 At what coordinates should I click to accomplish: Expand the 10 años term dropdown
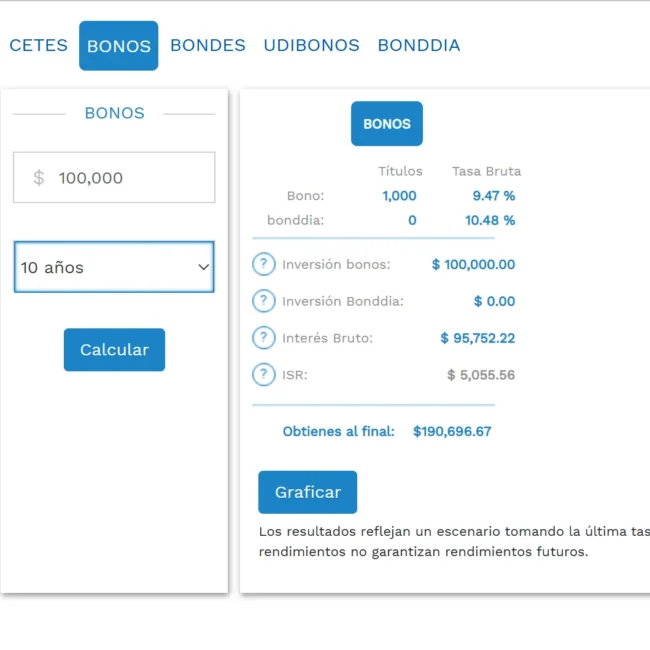tap(114, 267)
